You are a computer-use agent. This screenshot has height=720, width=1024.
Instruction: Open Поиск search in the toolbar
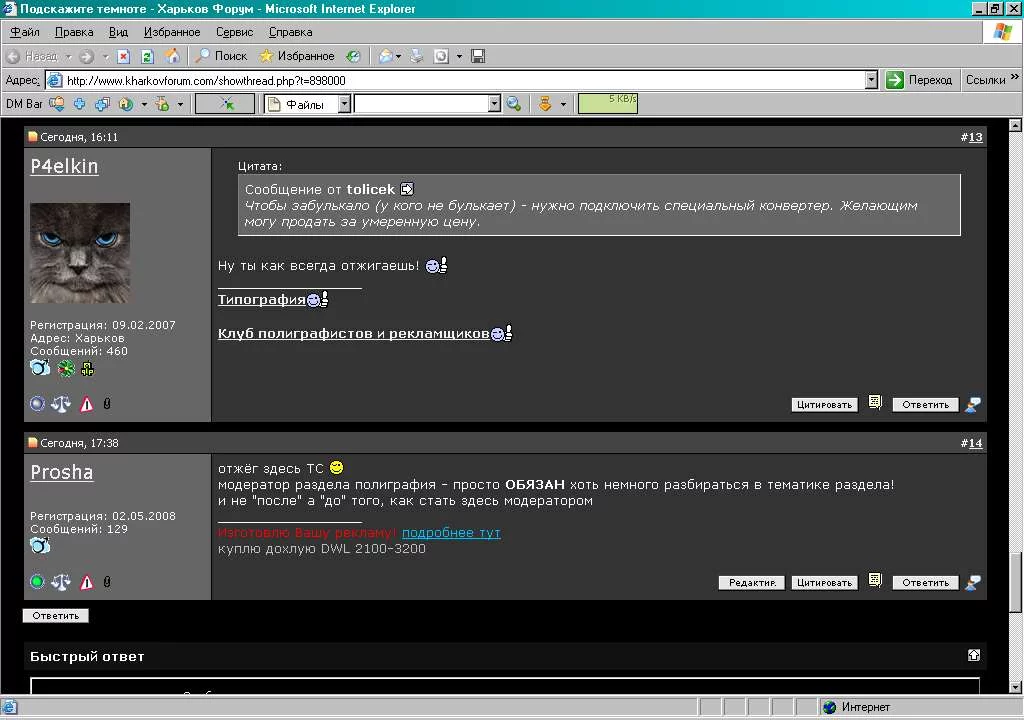[x=222, y=56]
